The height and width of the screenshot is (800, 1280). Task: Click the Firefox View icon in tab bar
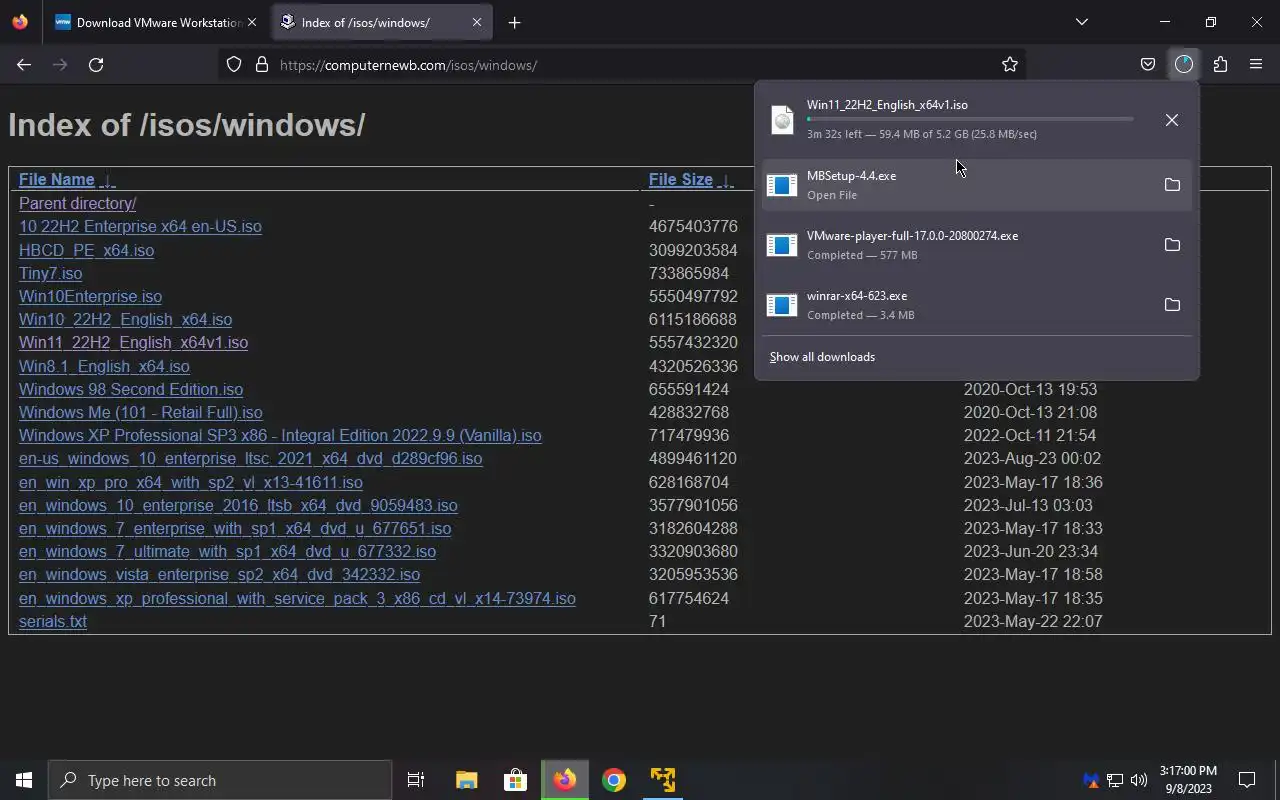pos(20,22)
